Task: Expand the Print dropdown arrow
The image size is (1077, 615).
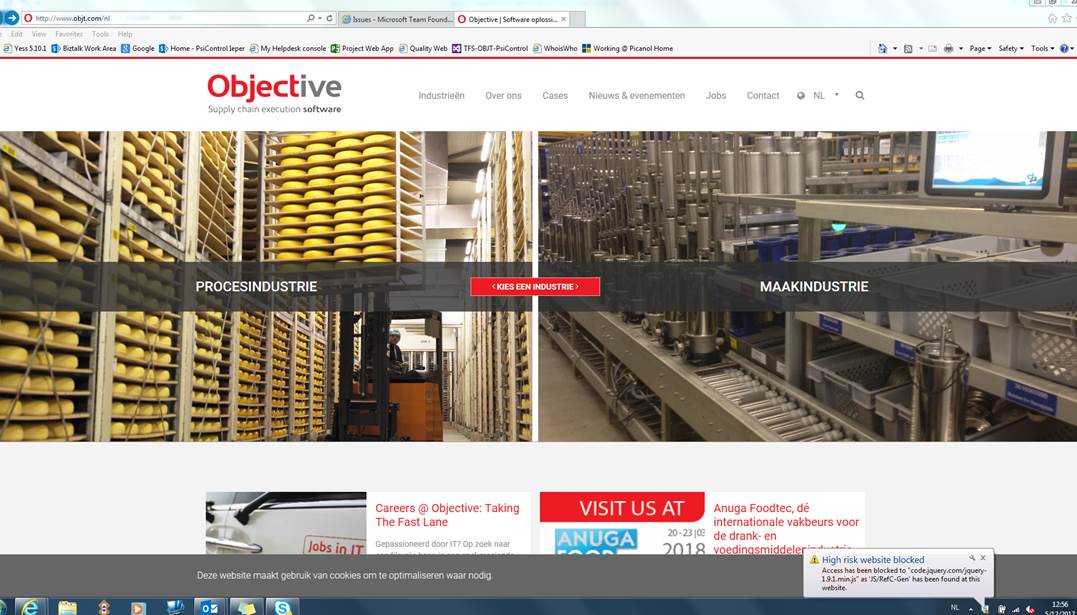Action: pos(961,49)
